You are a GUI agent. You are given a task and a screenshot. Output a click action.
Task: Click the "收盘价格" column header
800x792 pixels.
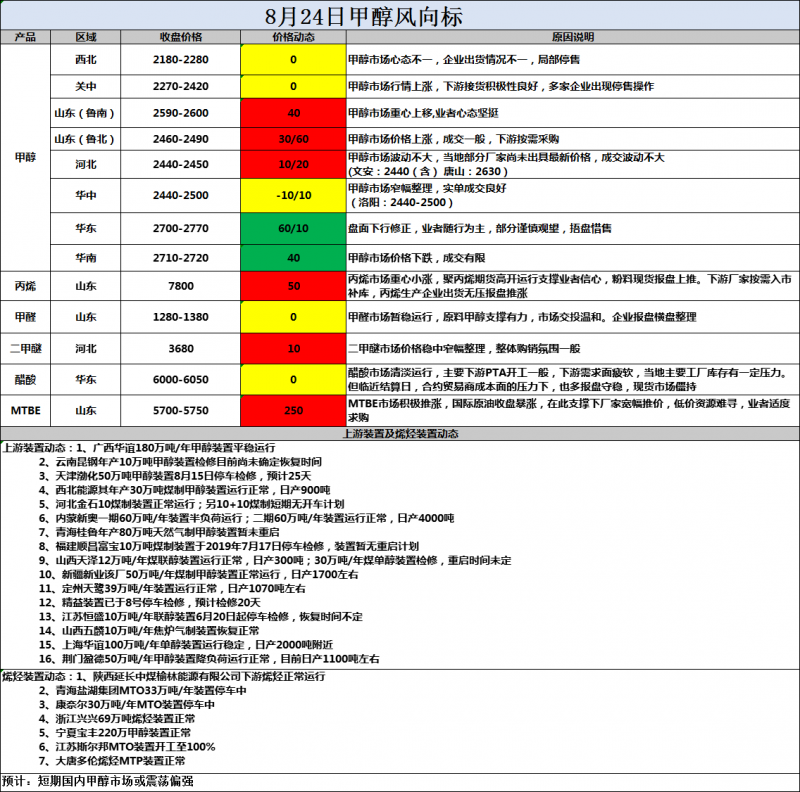coord(181,37)
